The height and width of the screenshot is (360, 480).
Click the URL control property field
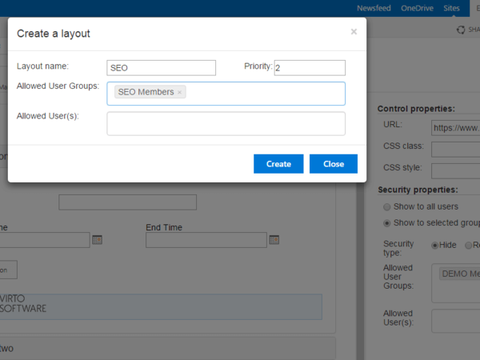point(456,128)
